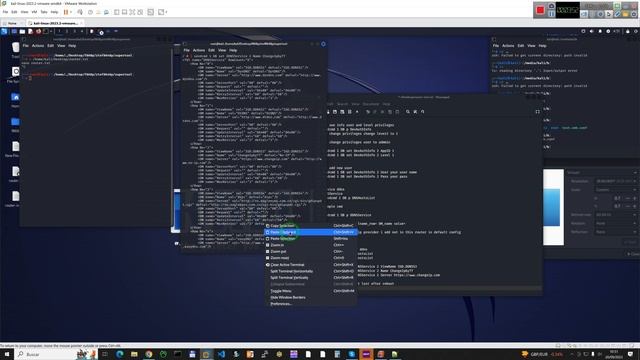Select Hide Window Borders in the context menu
Screen dimensions: 640x360
click(311, 298)
